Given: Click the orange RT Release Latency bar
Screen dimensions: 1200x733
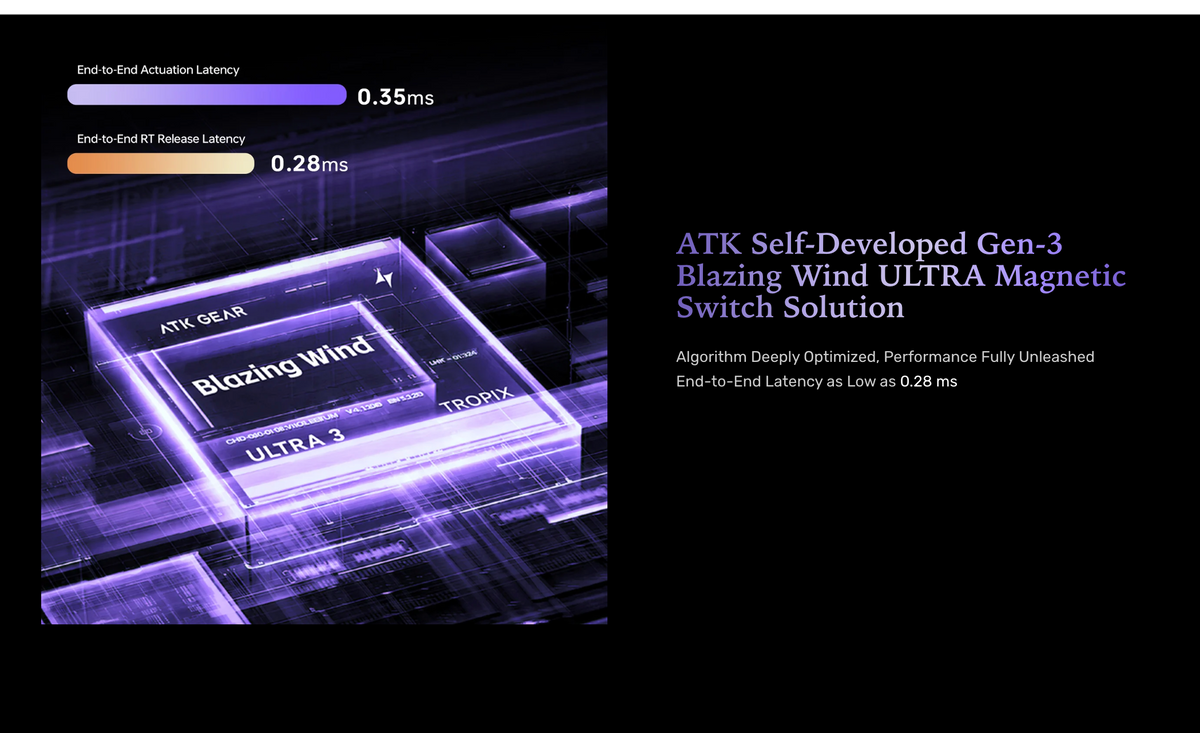Looking at the screenshot, I should 161,163.
